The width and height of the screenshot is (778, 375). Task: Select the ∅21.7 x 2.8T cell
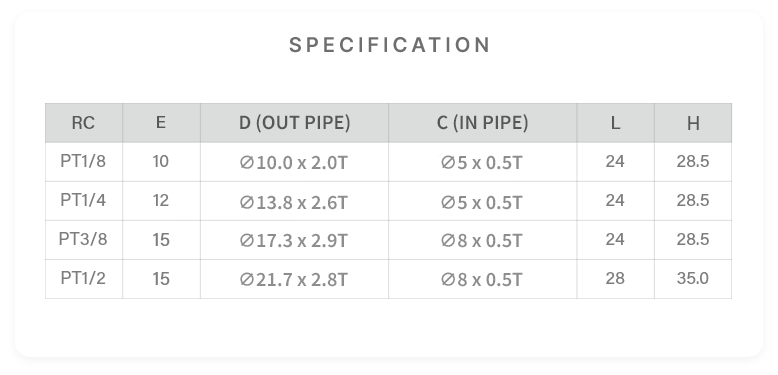[x=295, y=279]
